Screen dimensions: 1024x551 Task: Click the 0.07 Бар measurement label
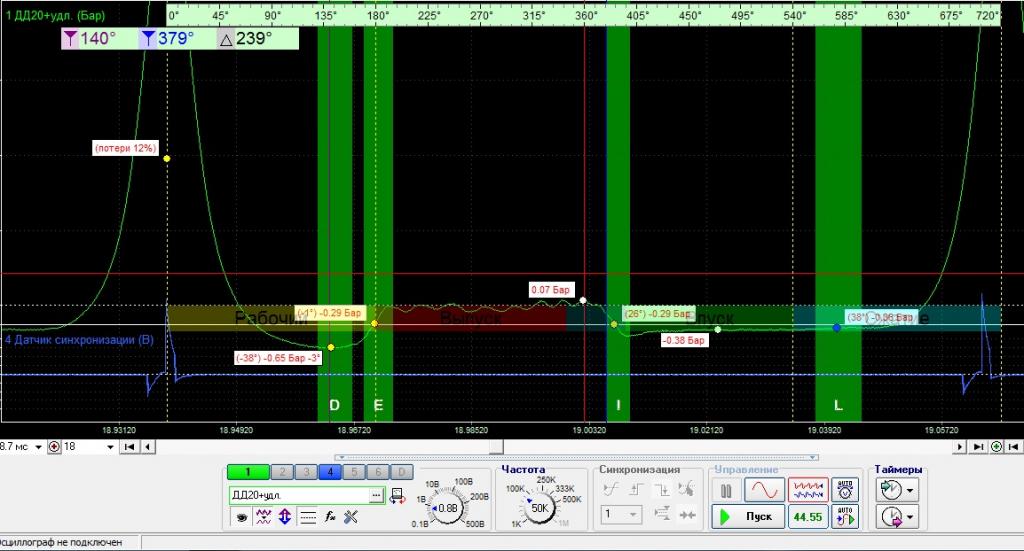point(551,290)
